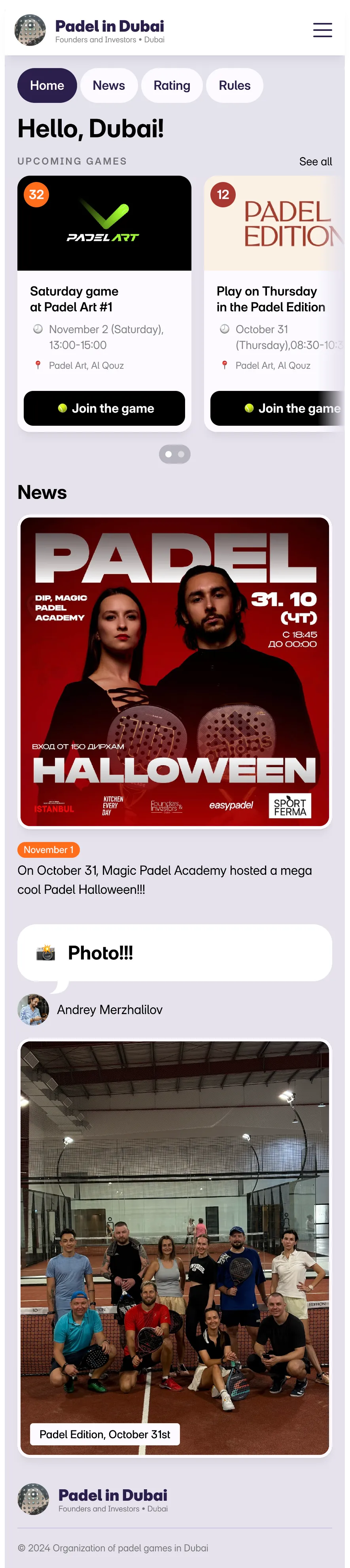
Task: Click the See all link
Action: [x=315, y=161]
